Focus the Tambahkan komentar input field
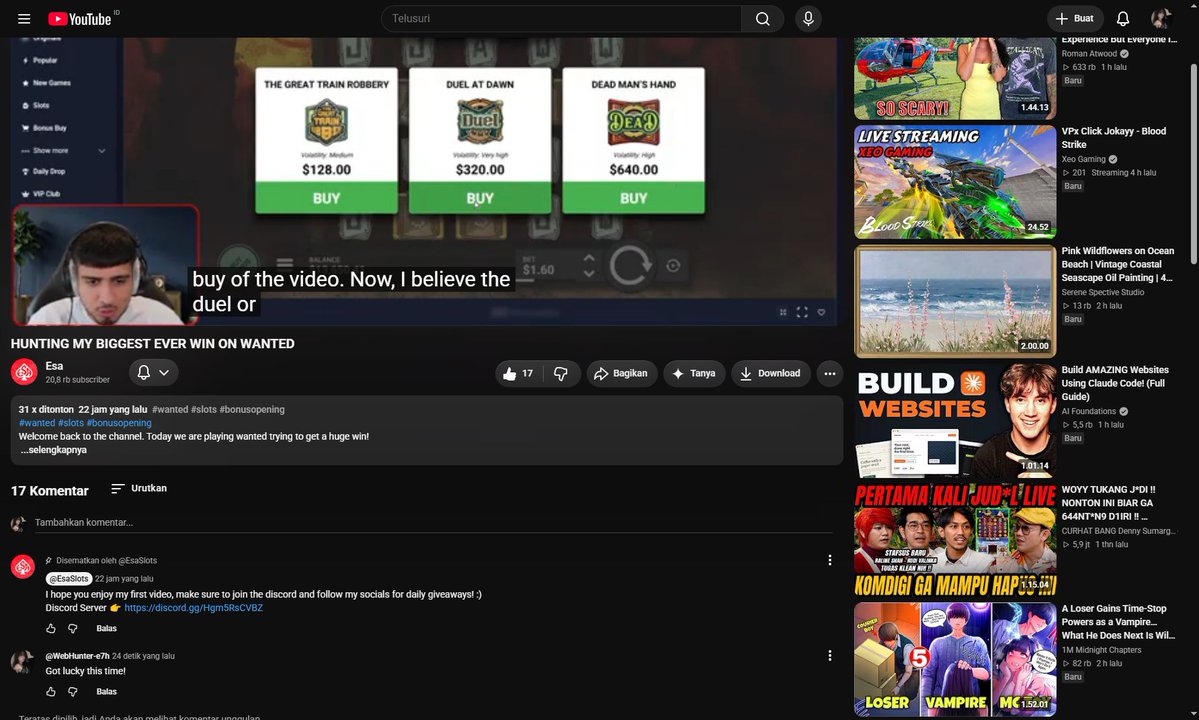Viewport: 1199px width, 720px height. pyautogui.click(x=433, y=523)
